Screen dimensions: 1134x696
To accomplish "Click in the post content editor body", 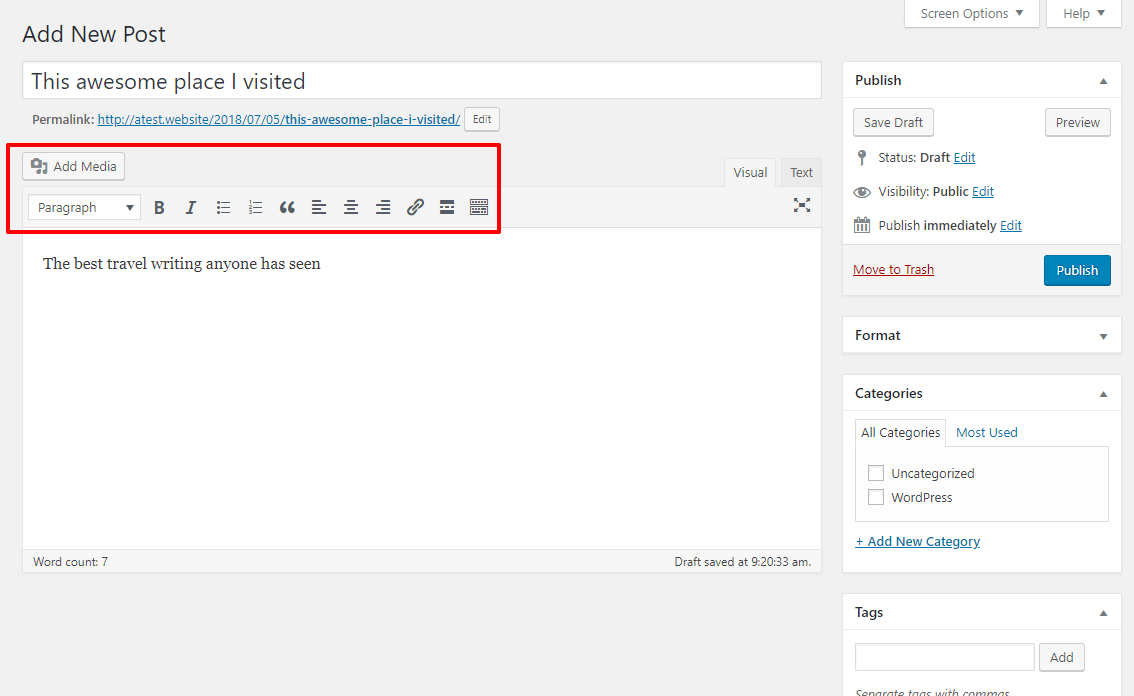I will tap(422, 391).
